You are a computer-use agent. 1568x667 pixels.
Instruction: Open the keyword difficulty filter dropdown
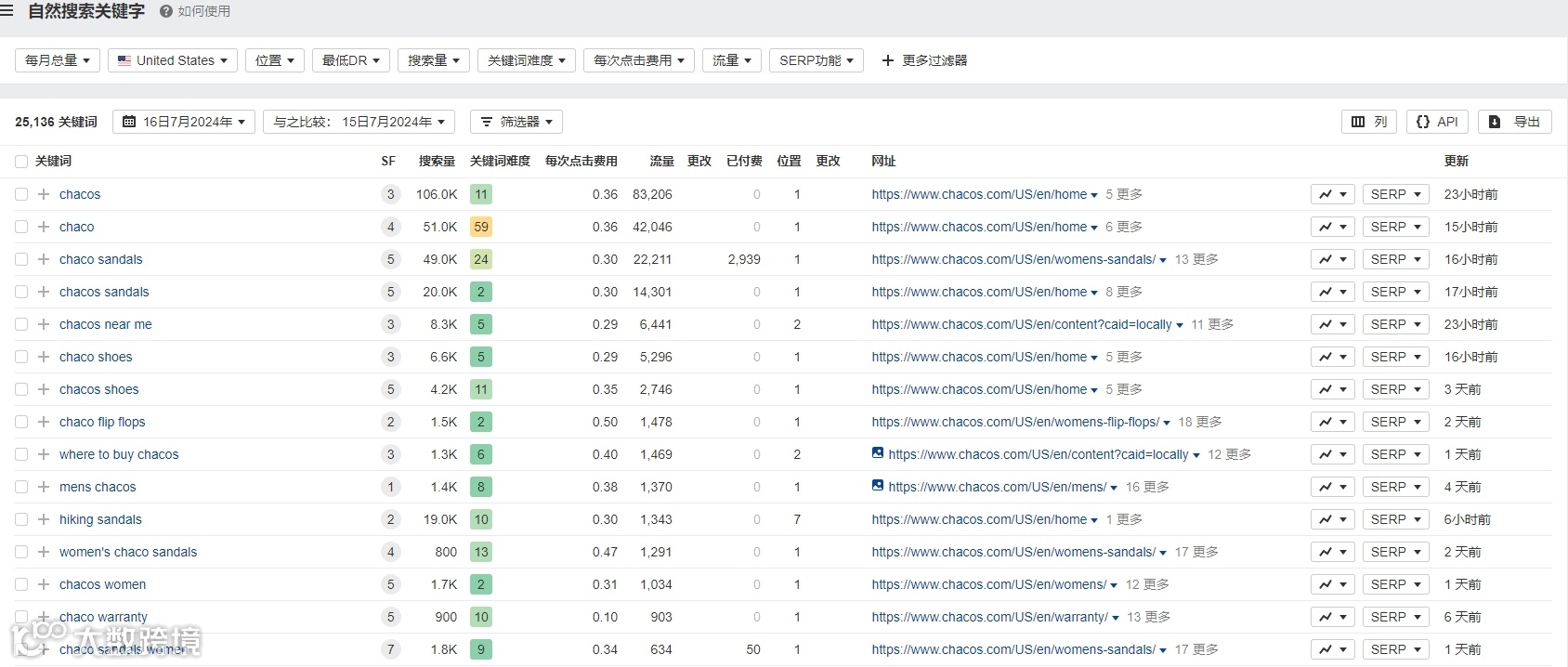click(527, 60)
